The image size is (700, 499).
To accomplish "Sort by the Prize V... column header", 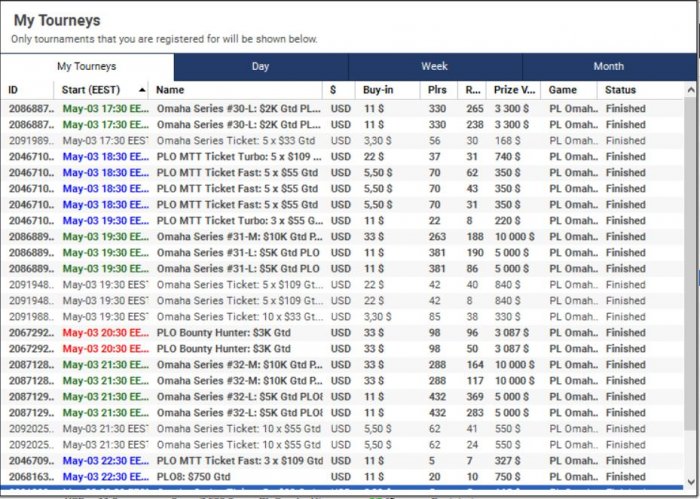I will tap(513, 90).
